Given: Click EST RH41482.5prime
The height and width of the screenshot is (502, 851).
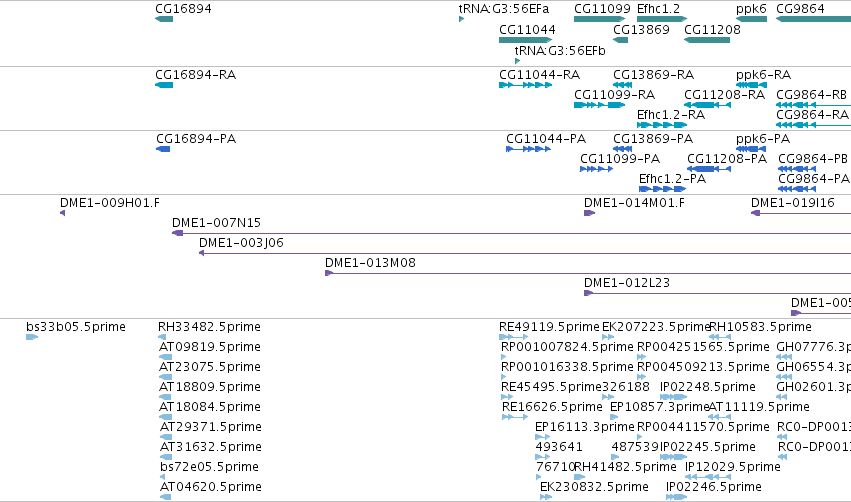Looking at the screenshot, I should [625, 467].
